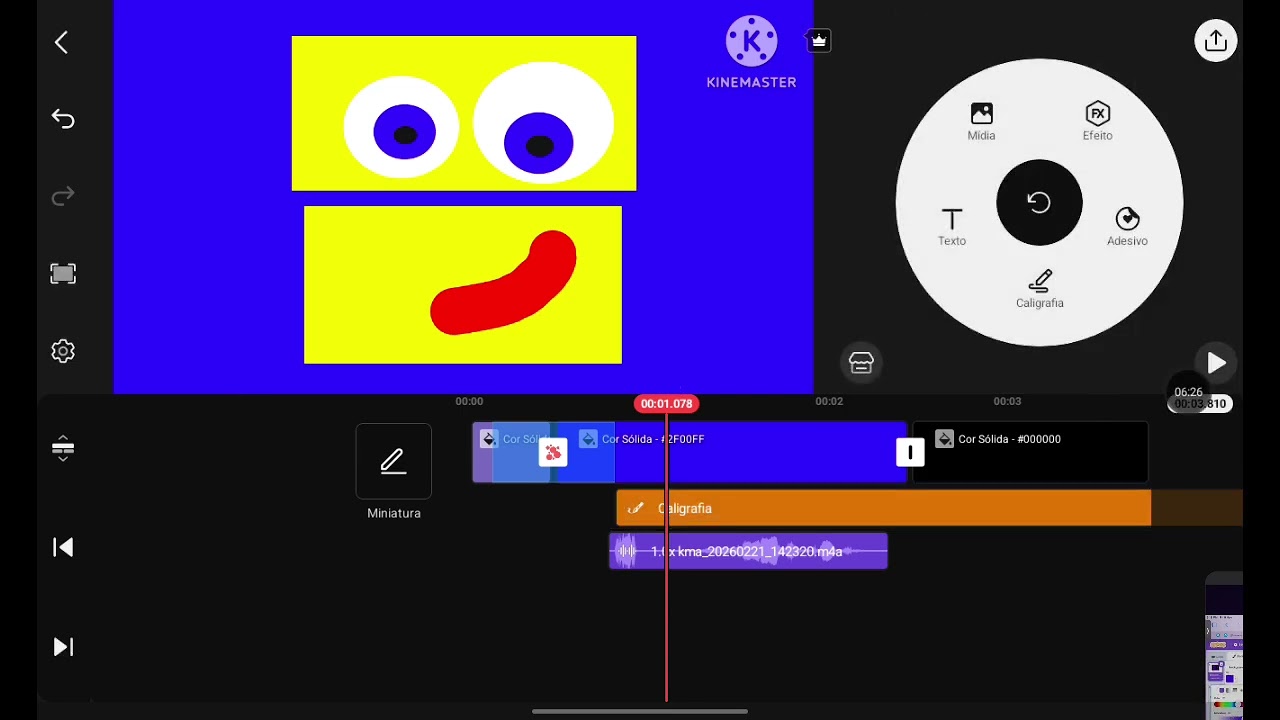Select the orange Caligrafia layer track

click(884, 508)
